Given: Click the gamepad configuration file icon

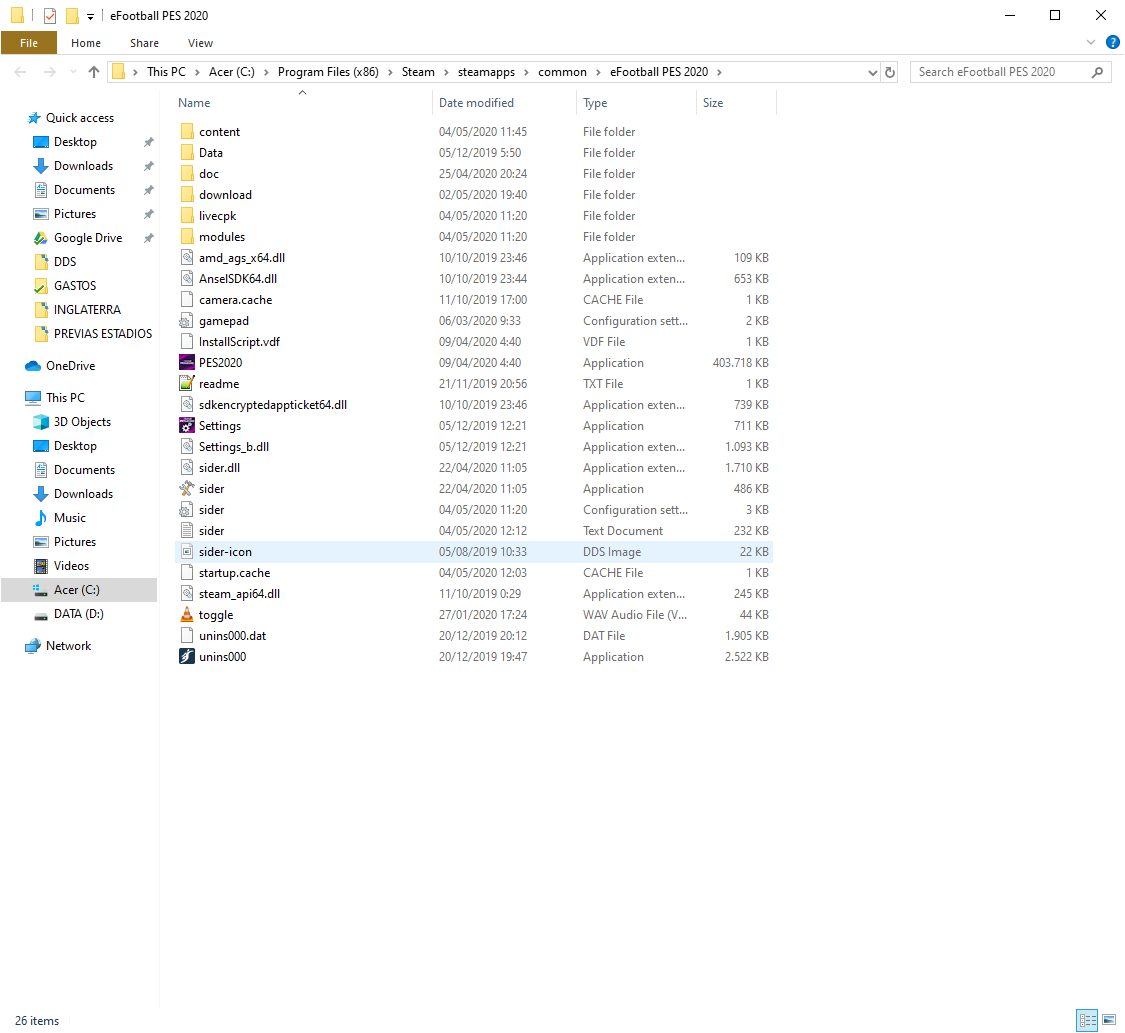Looking at the screenshot, I should [x=187, y=321].
